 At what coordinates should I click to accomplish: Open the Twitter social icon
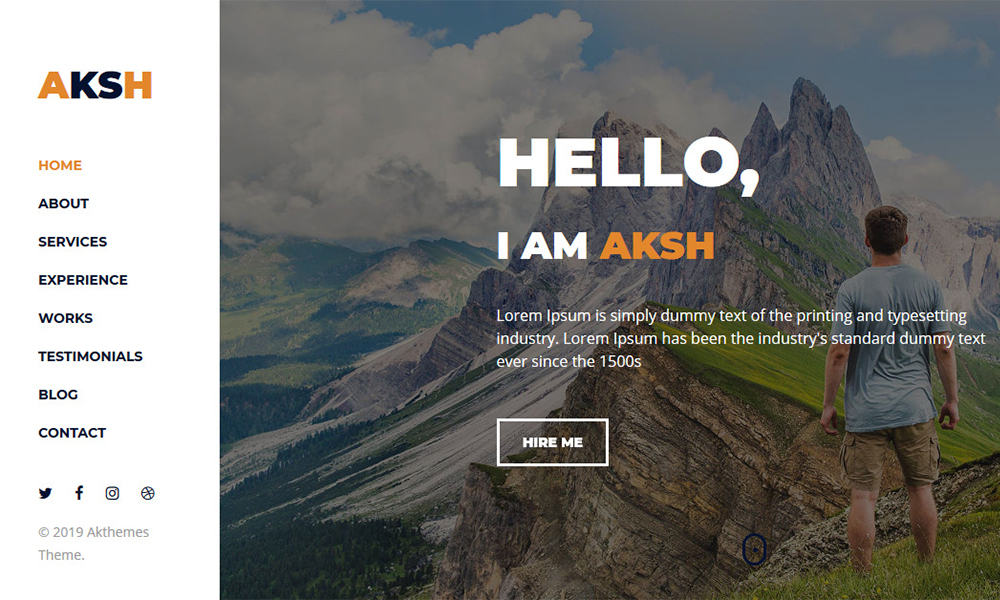pos(45,493)
